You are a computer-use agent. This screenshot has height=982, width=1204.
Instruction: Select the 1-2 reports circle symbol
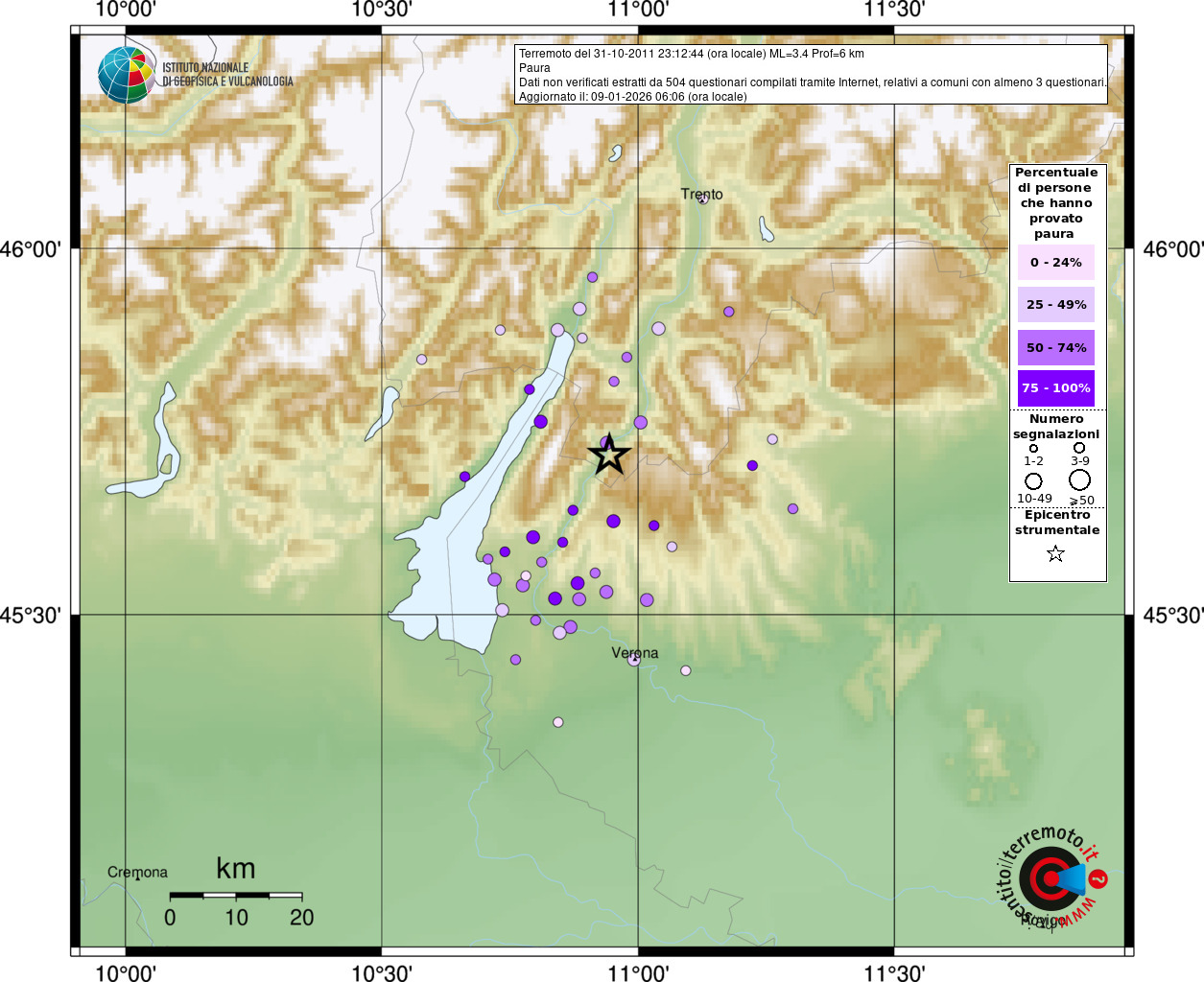[1033, 448]
